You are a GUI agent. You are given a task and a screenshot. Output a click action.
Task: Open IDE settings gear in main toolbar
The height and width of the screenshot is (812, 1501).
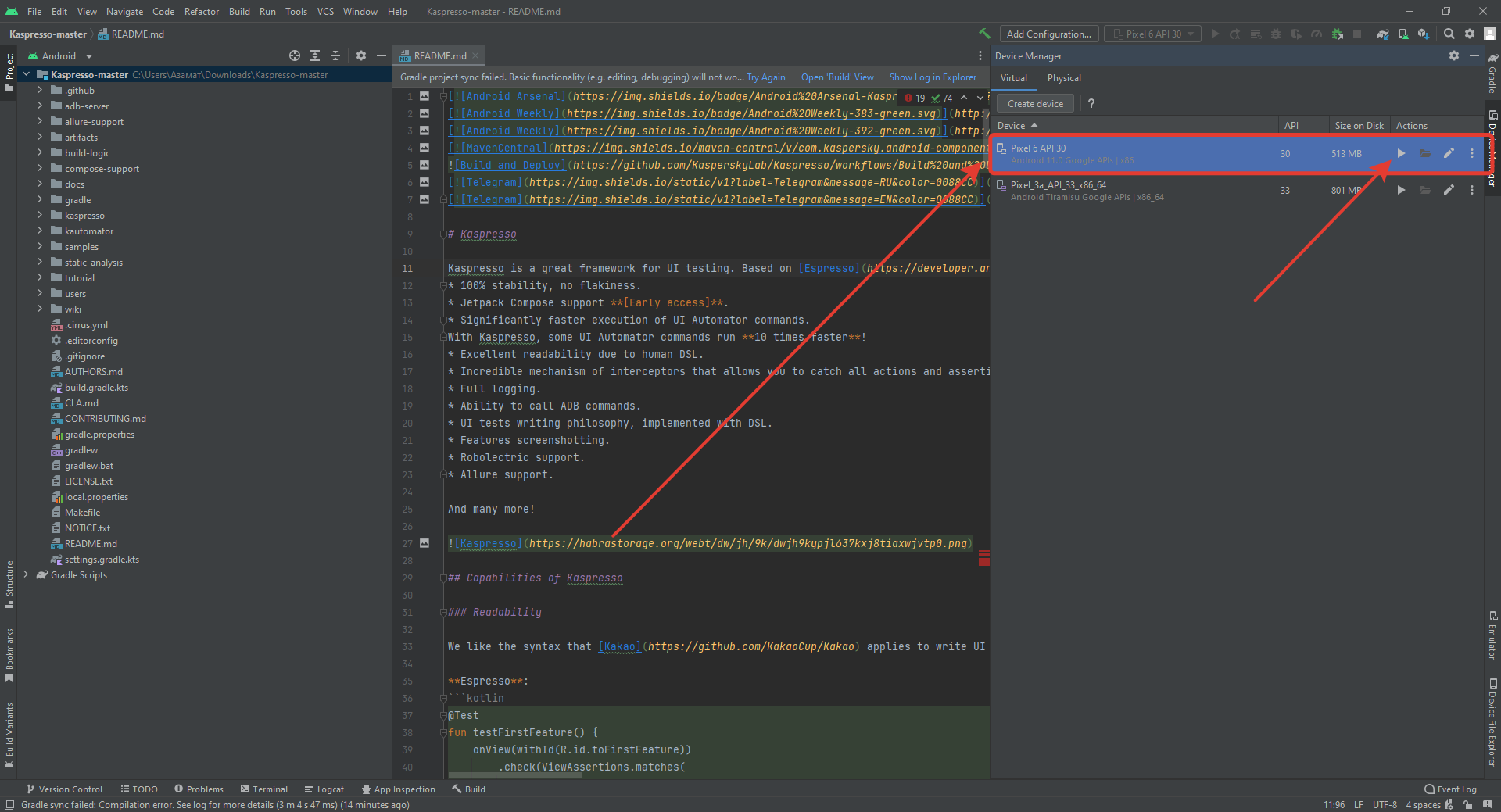pos(1470,34)
